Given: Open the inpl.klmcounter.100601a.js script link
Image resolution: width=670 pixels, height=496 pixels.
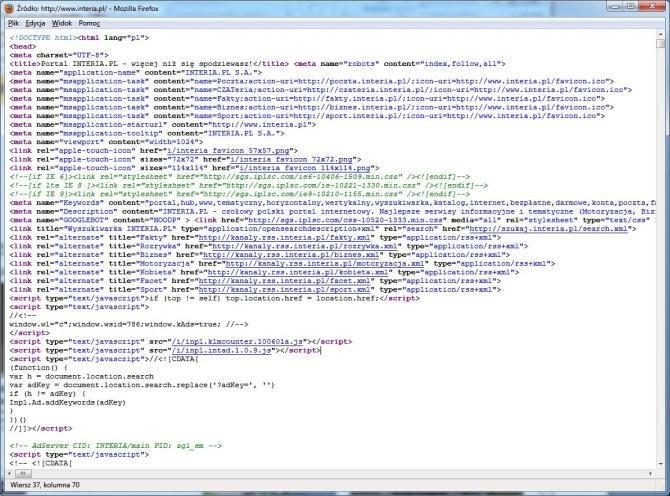Looking at the screenshot, I should [x=237, y=342].
